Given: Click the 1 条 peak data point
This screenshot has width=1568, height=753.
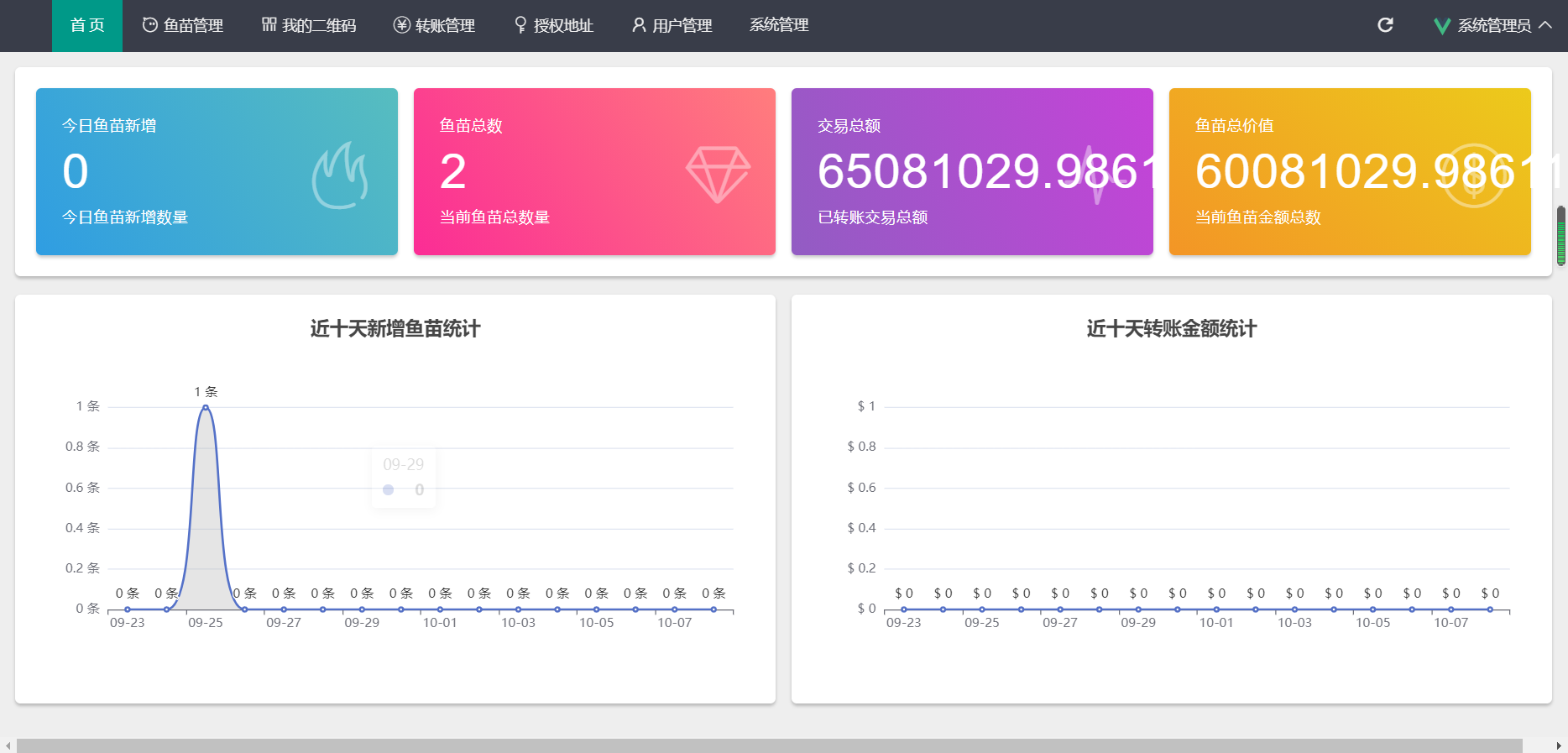Looking at the screenshot, I should pyautogui.click(x=206, y=407).
